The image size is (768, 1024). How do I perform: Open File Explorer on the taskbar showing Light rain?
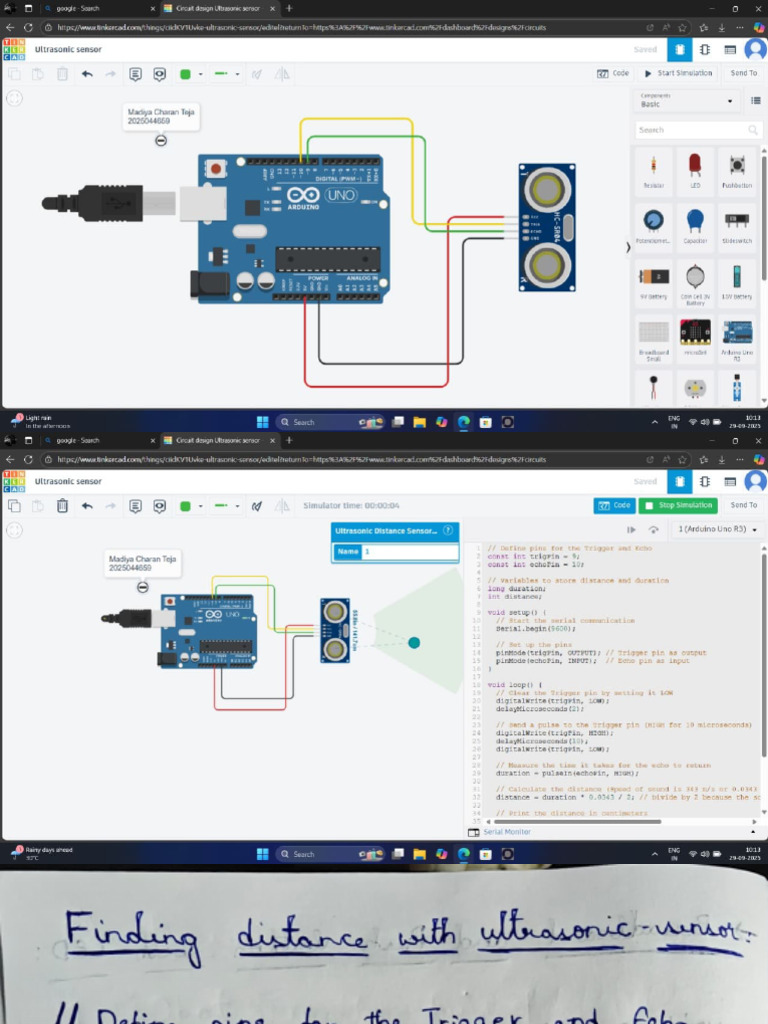coord(419,422)
